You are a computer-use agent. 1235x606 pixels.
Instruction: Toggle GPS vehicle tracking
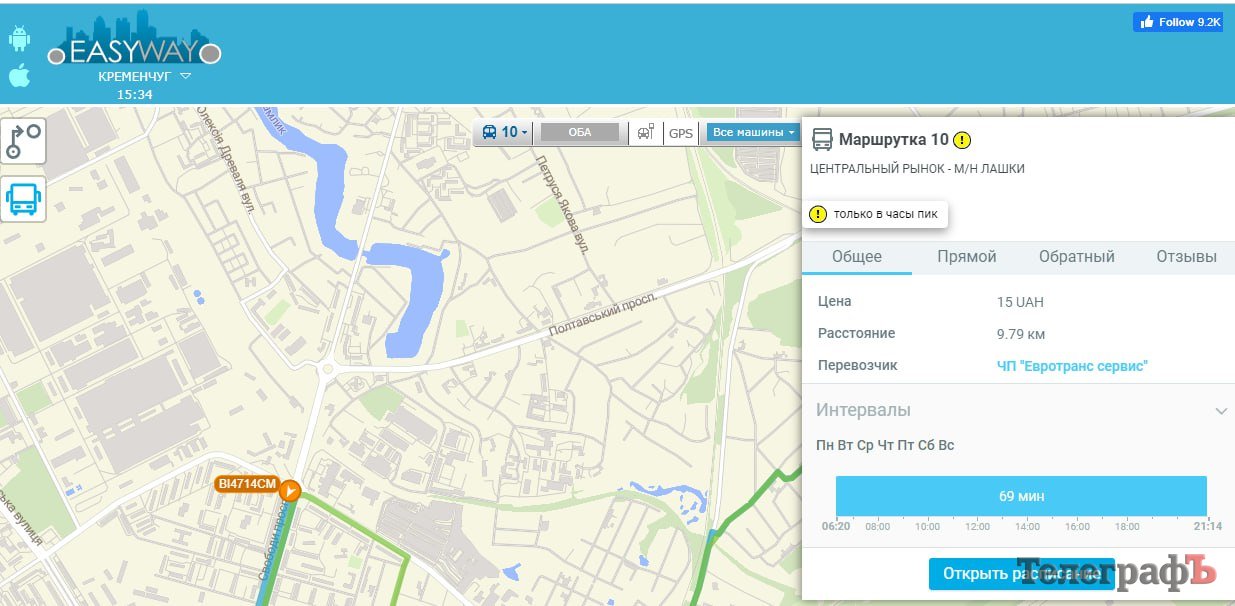680,133
